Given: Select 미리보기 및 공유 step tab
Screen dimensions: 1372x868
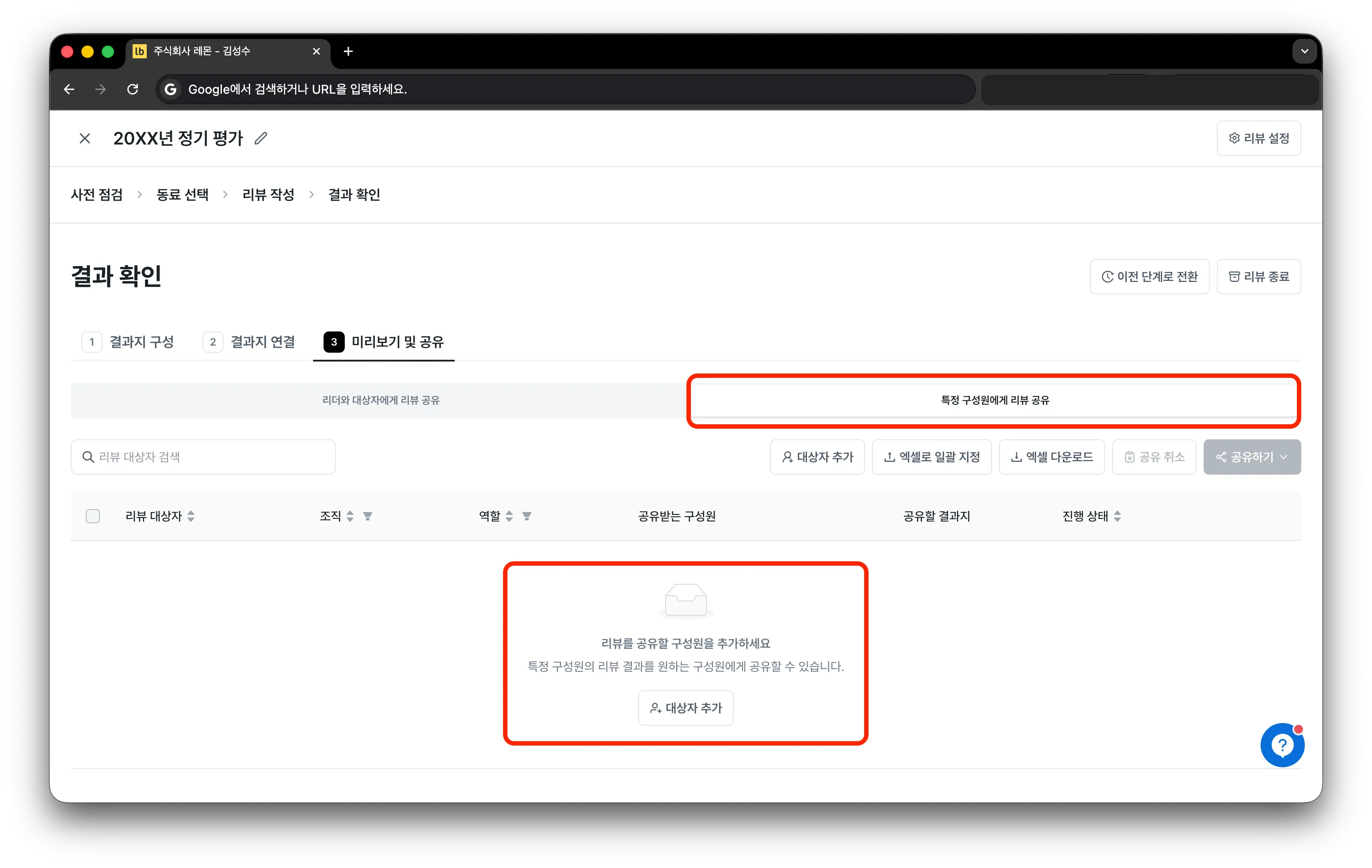Looking at the screenshot, I should [x=384, y=342].
